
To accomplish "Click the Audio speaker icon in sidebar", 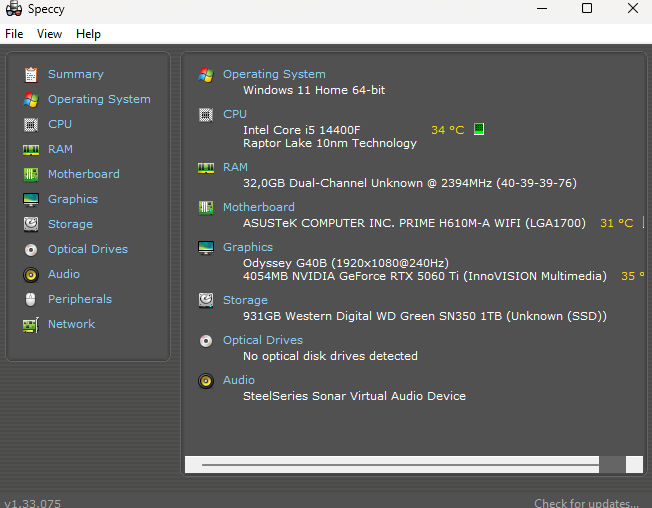I will [31, 275].
